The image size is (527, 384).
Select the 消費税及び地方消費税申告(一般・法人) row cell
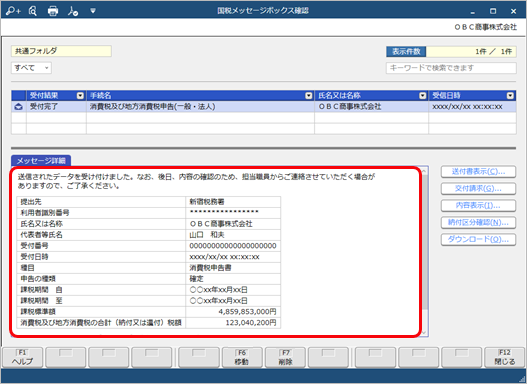(200, 107)
